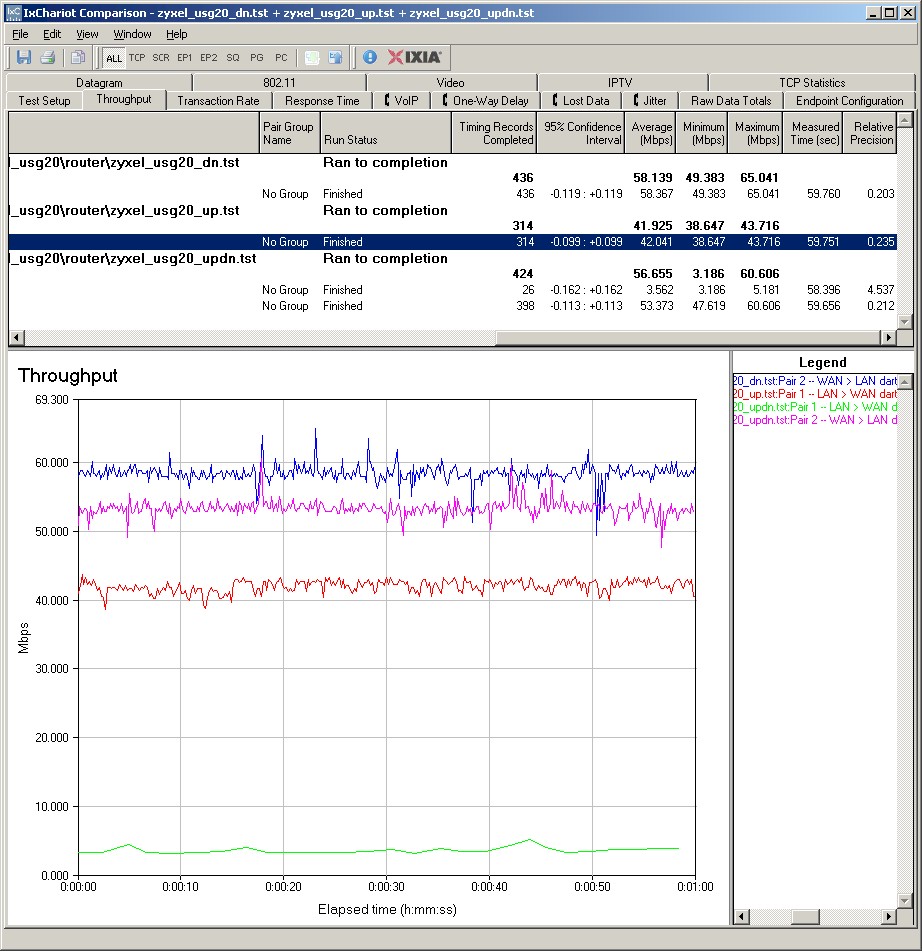922x951 pixels.
Task: Open the File menu
Action: click(20, 34)
